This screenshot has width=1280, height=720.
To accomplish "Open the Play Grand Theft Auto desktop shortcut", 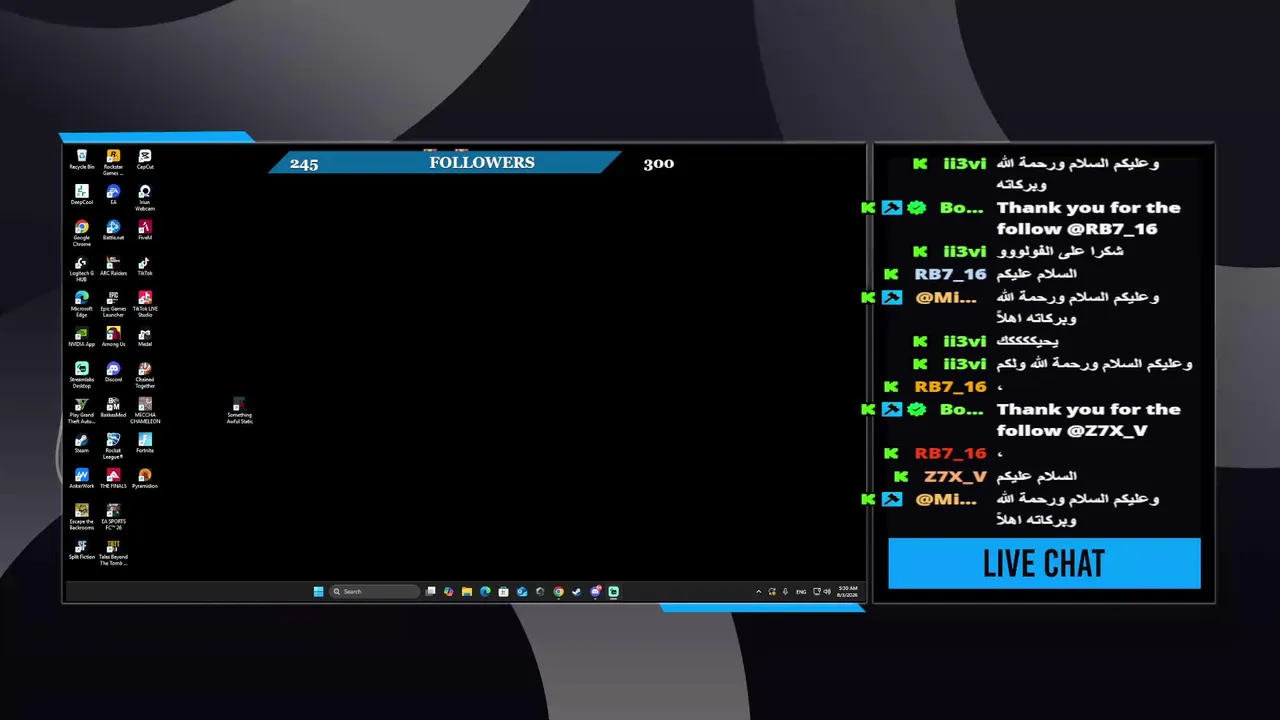I will click(x=82, y=410).
